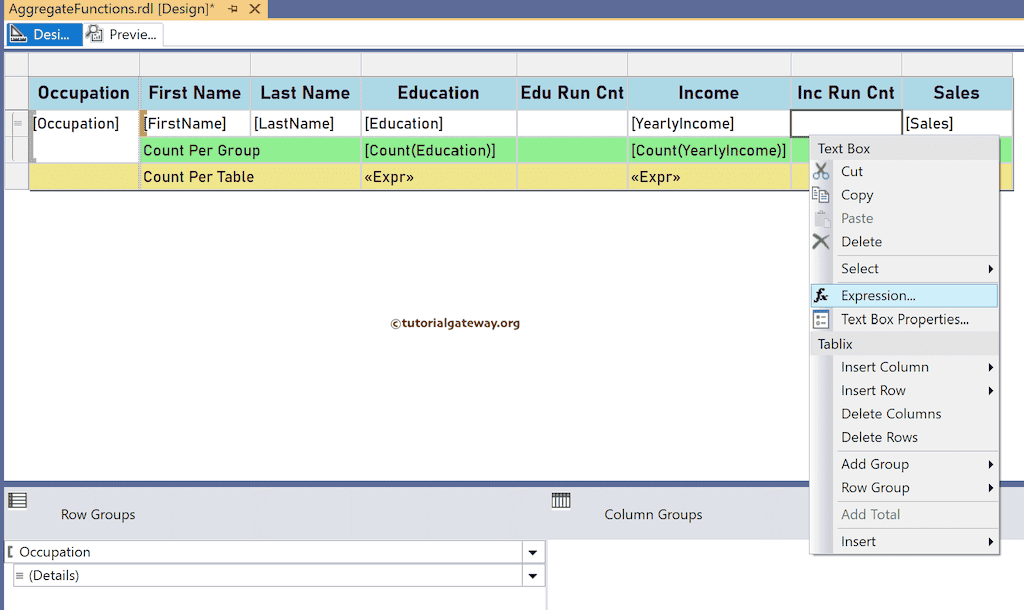Click the Column Groups panel icon
1024x610 pixels.
pyautogui.click(x=561, y=500)
